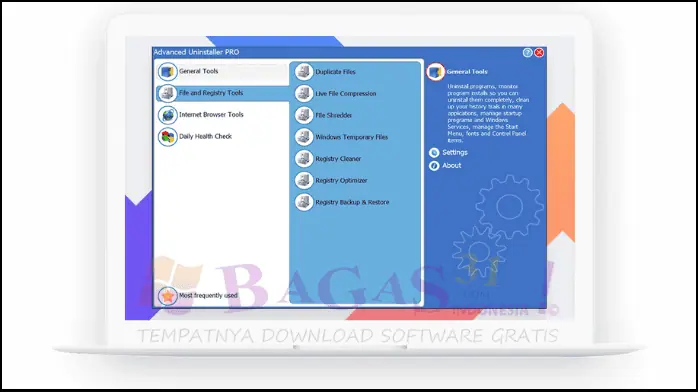This screenshot has height=392, width=698.
Task: Click the Most frequently used star icon
Action: tap(168, 295)
